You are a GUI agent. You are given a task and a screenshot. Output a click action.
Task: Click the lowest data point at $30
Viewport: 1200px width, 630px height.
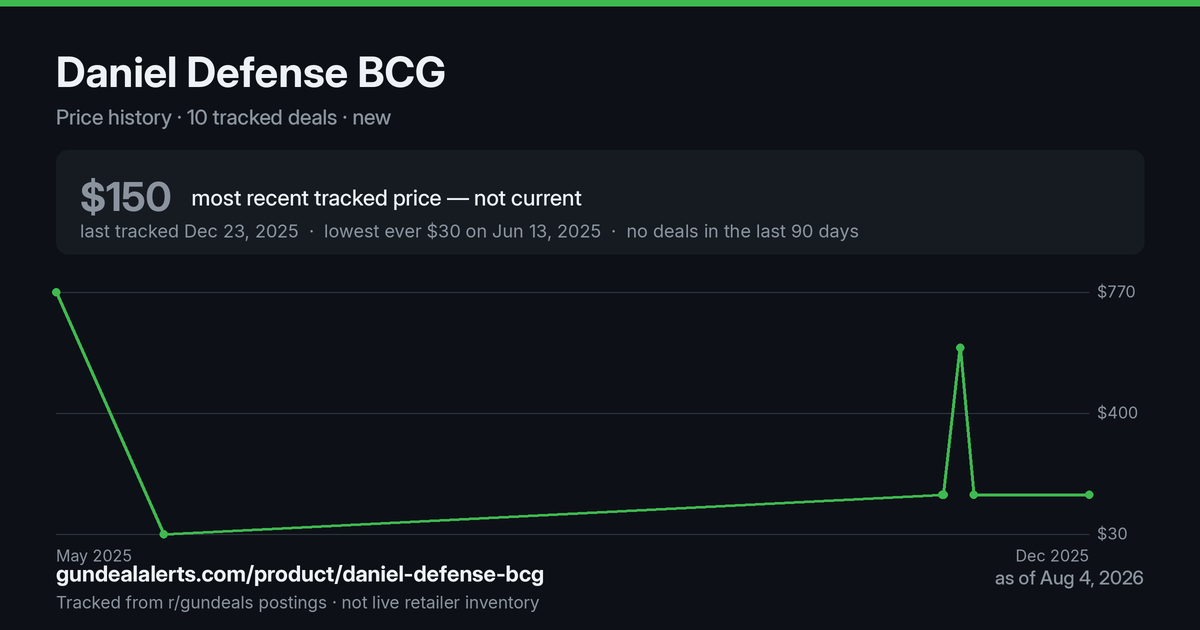[x=164, y=534]
